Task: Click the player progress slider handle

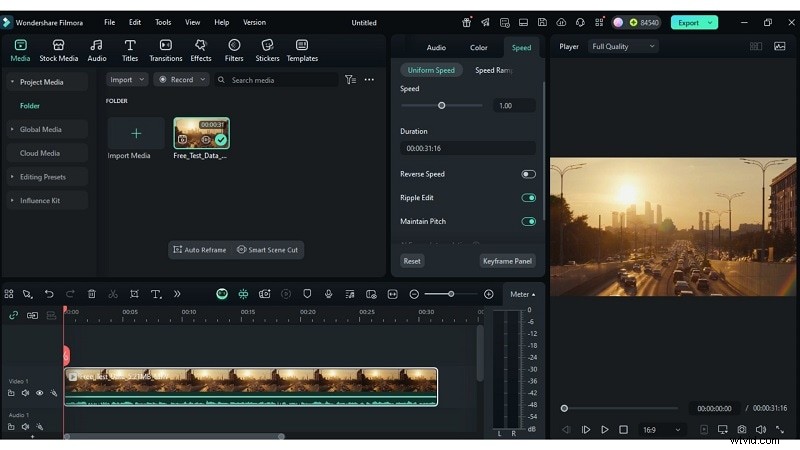Action: click(564, 408)
